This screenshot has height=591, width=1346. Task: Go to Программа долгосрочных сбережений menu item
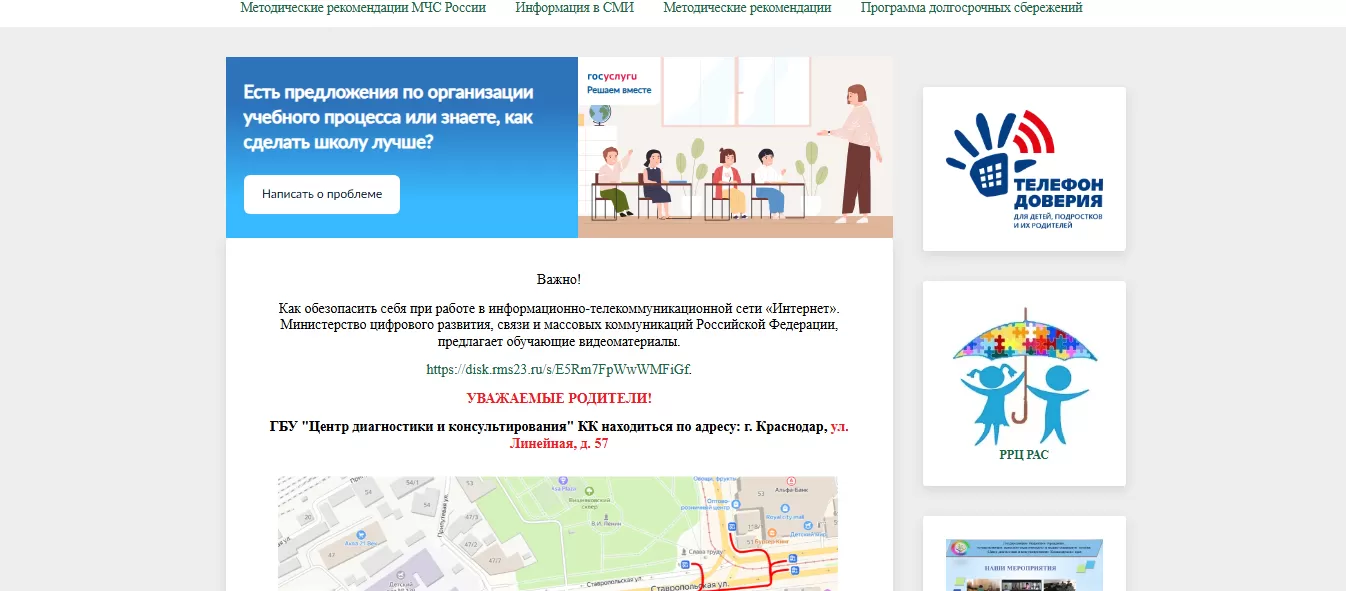tap(971, 8)
